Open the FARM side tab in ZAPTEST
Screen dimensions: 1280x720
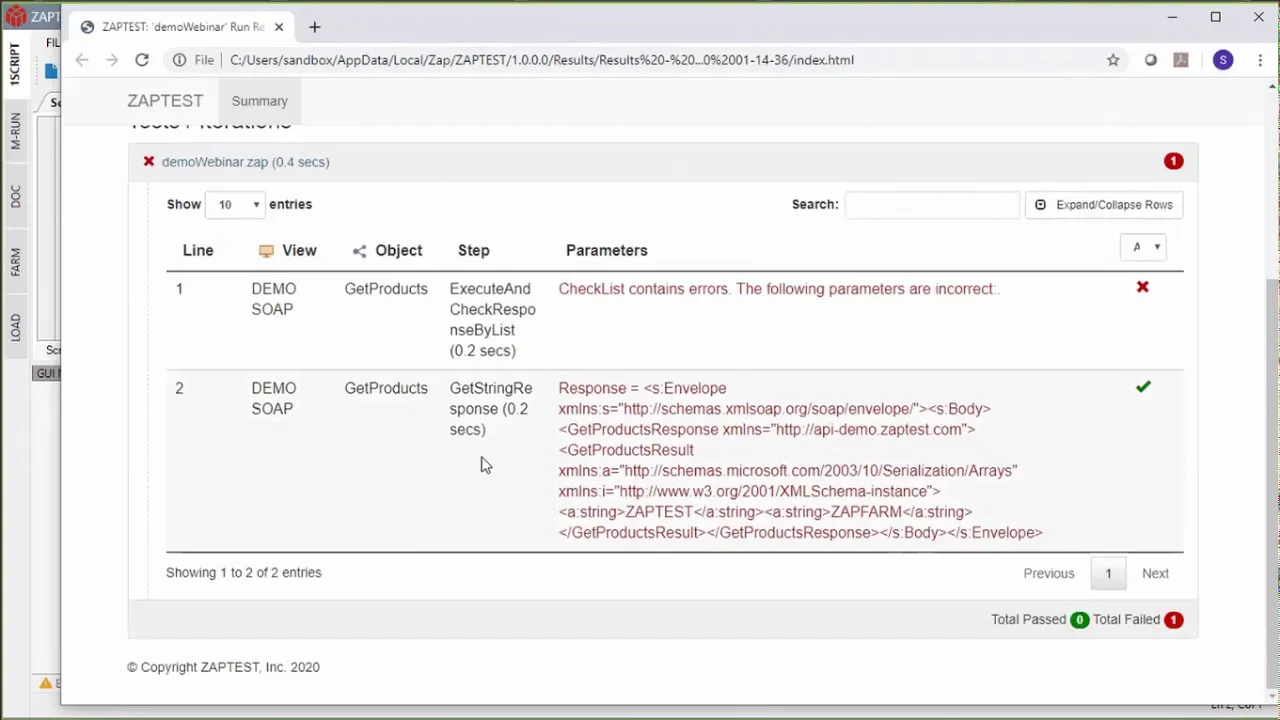pyautogui.click(x=15, y=262)
